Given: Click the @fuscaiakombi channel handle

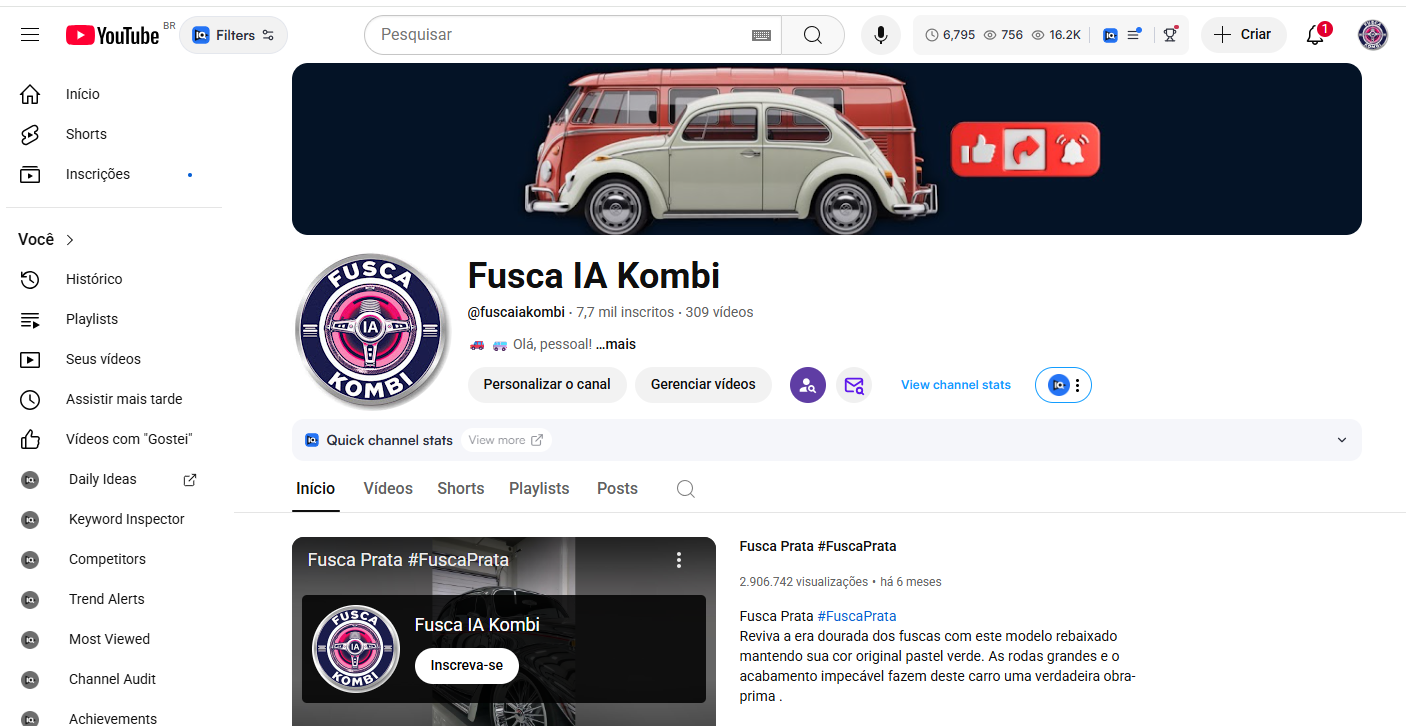Looking at the screenshot, I should point(516,312).
